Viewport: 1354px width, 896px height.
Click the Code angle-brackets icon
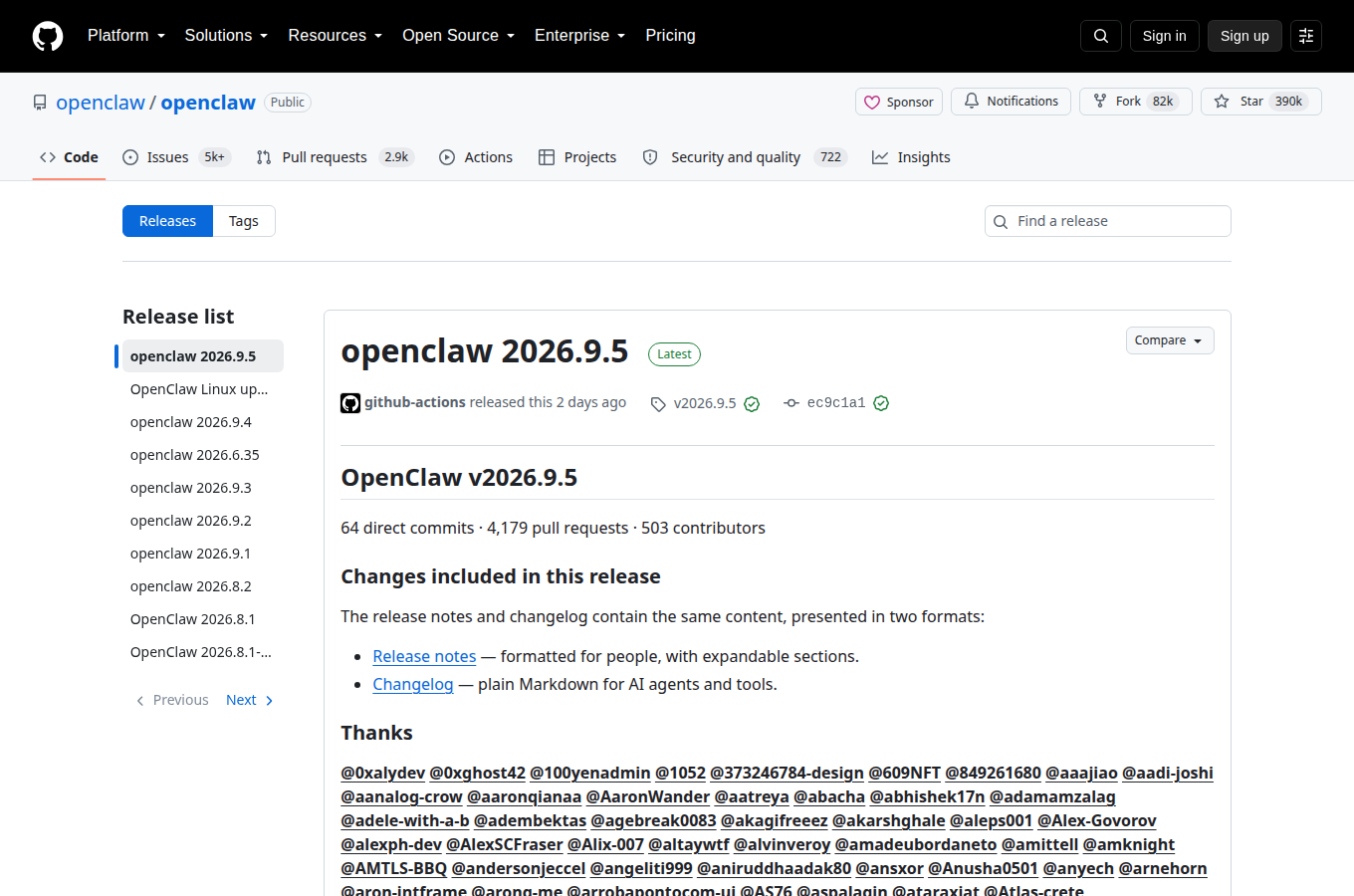click(48, 157)
